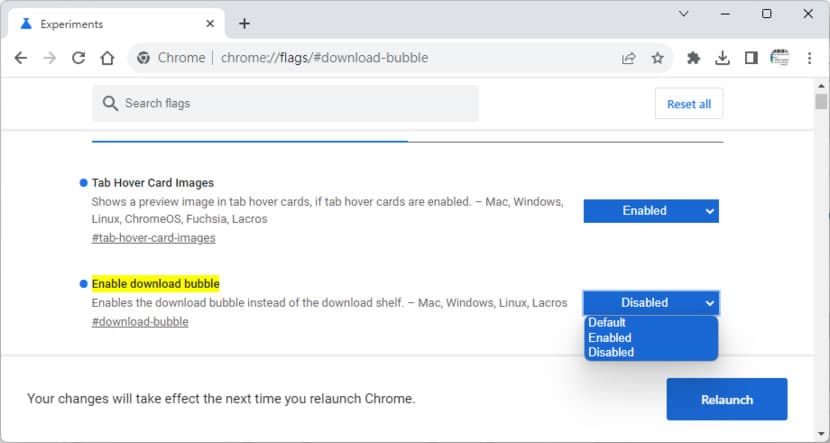Minimize the Chrome window

[x=725, y=14]
